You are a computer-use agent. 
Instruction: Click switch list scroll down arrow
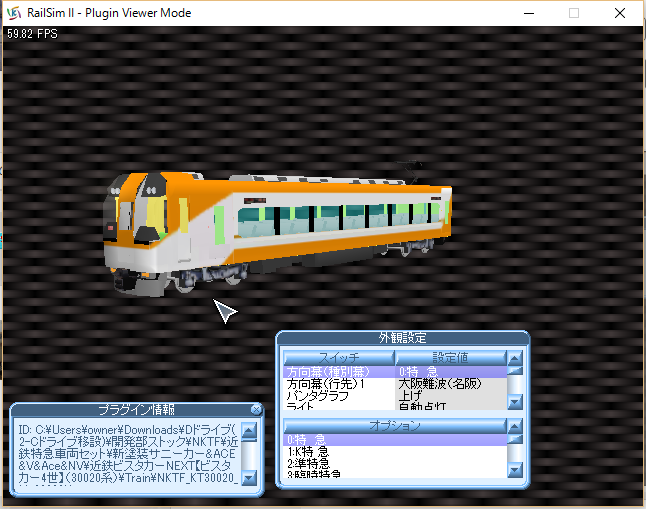515,402
